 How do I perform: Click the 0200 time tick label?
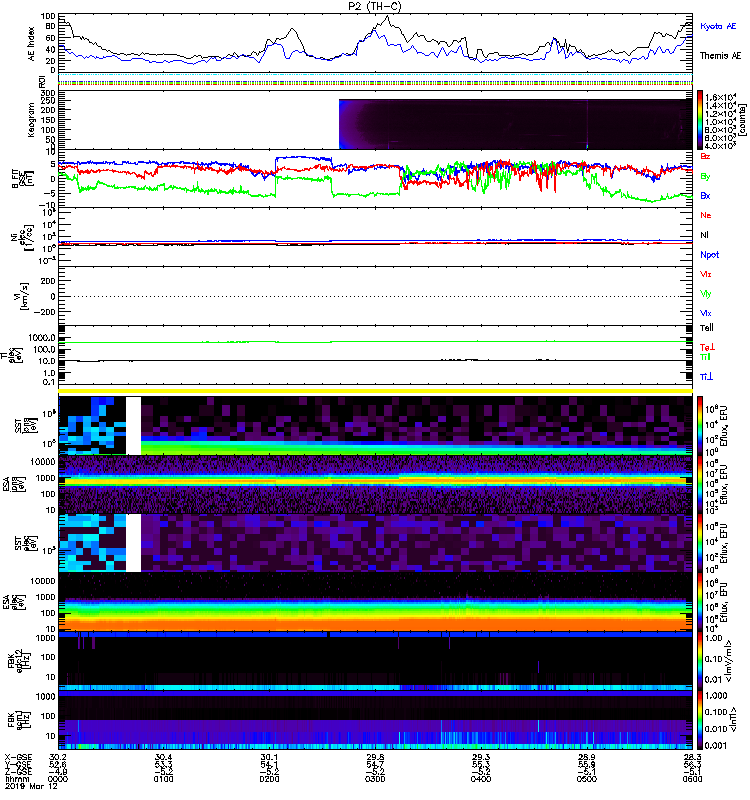(x=269, y=779)
